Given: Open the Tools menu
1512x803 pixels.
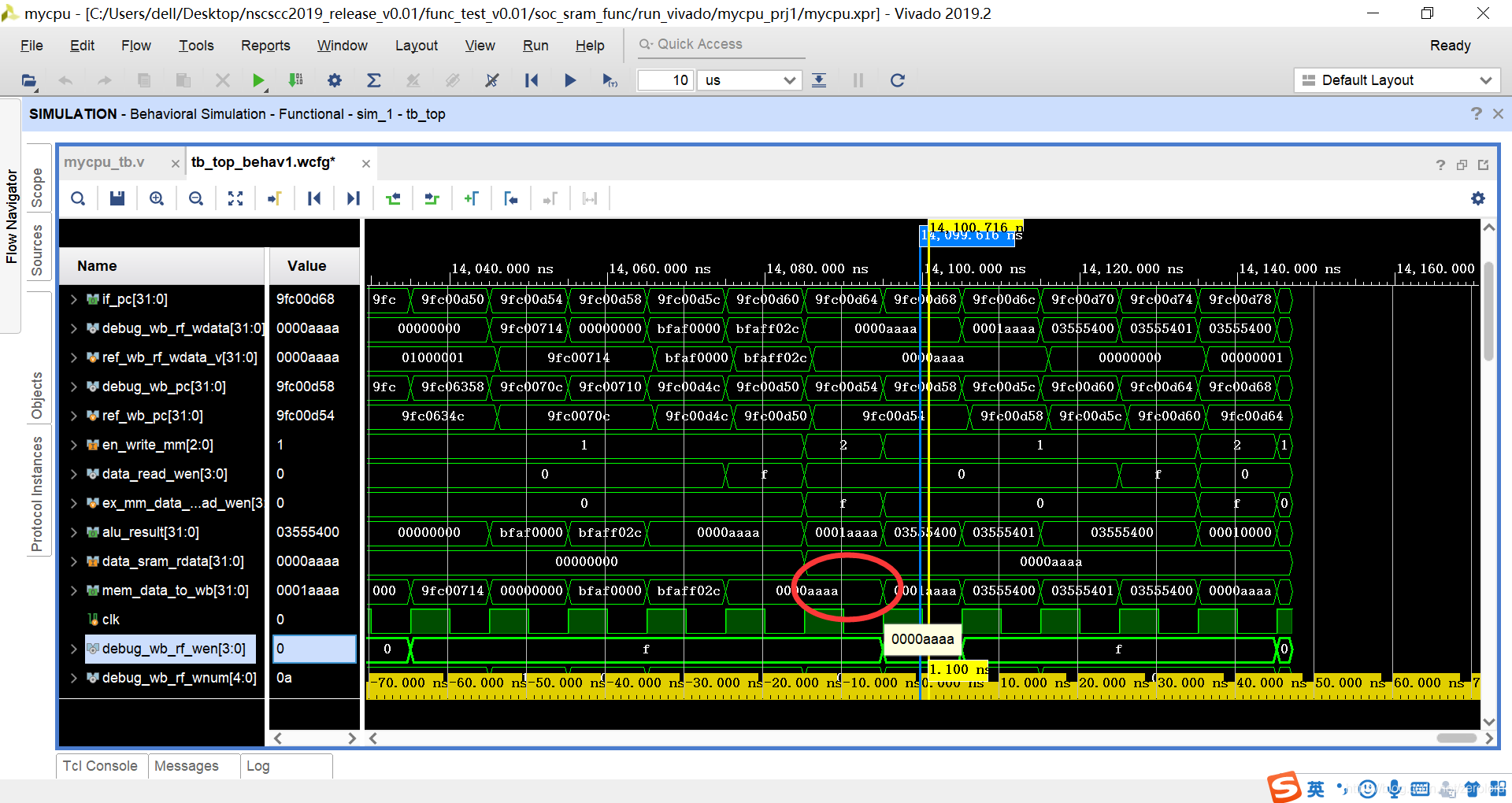Looking at the screenshot, I should (196, 46).
